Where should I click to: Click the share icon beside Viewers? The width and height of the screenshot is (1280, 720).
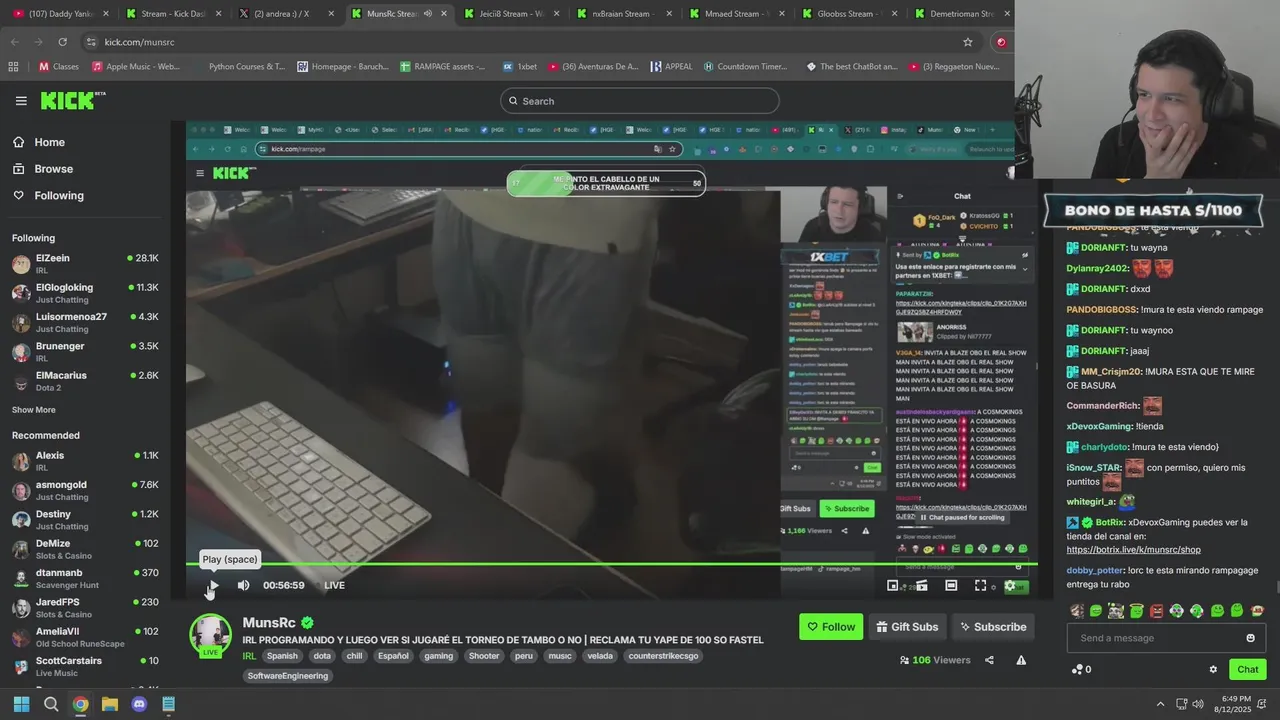click(x=989, y=660)
